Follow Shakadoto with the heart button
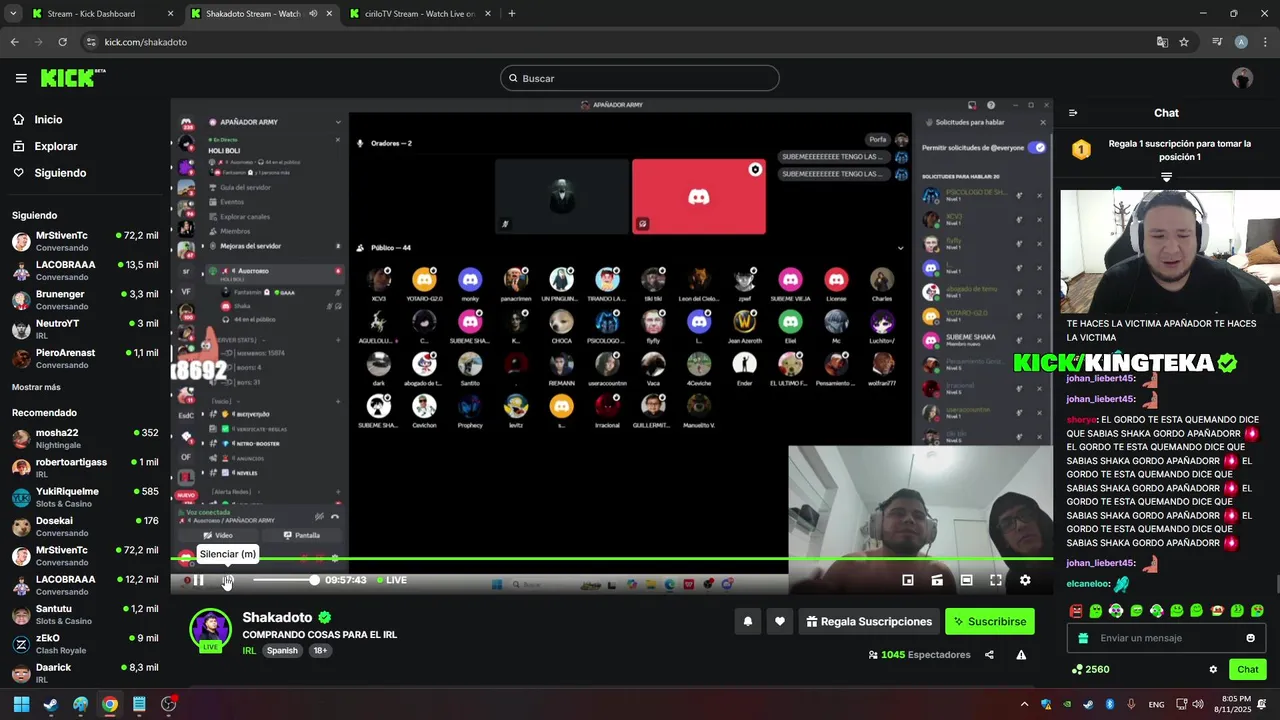Viewport: 1280px width, 720px height. 780,621
